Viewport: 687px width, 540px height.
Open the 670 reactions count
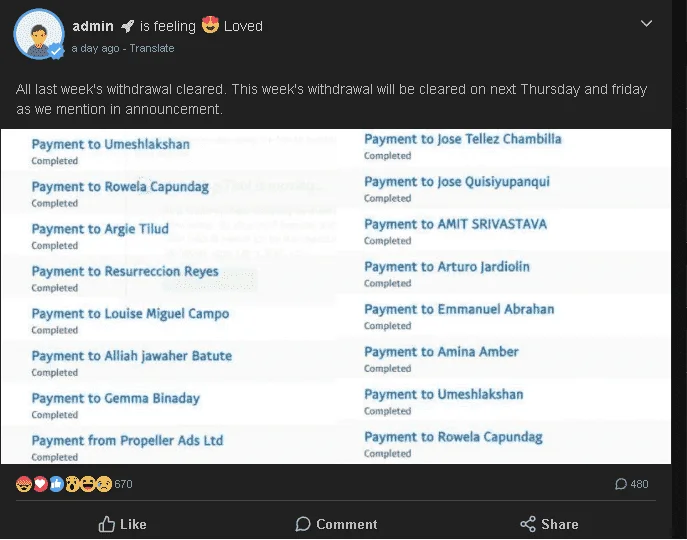tap(123, 484)
